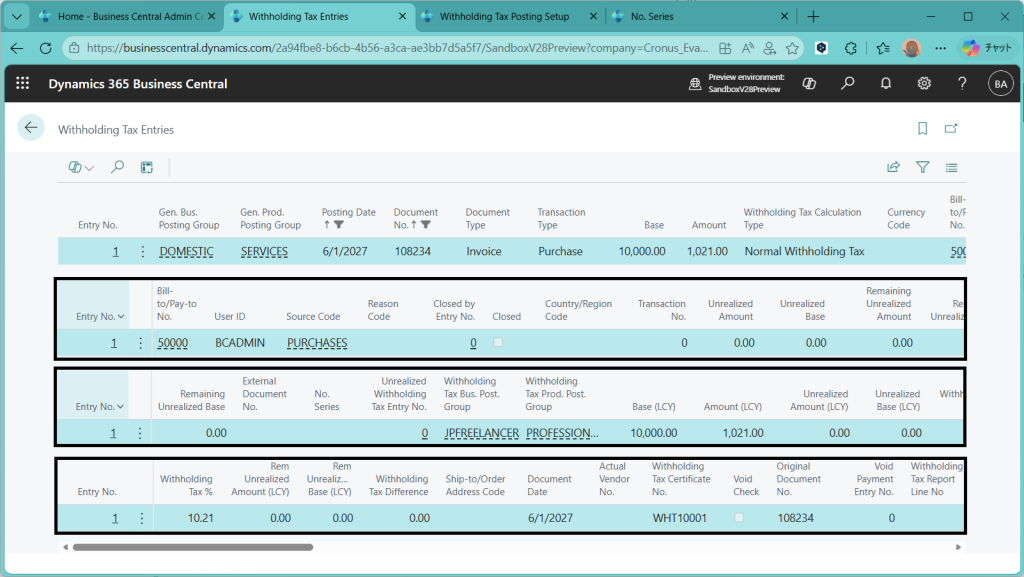The width and height of the screenshot is (1024, 577).
Task: Bookmark the Withholding Tax Entries page
Action: click(x=922, y=128)
